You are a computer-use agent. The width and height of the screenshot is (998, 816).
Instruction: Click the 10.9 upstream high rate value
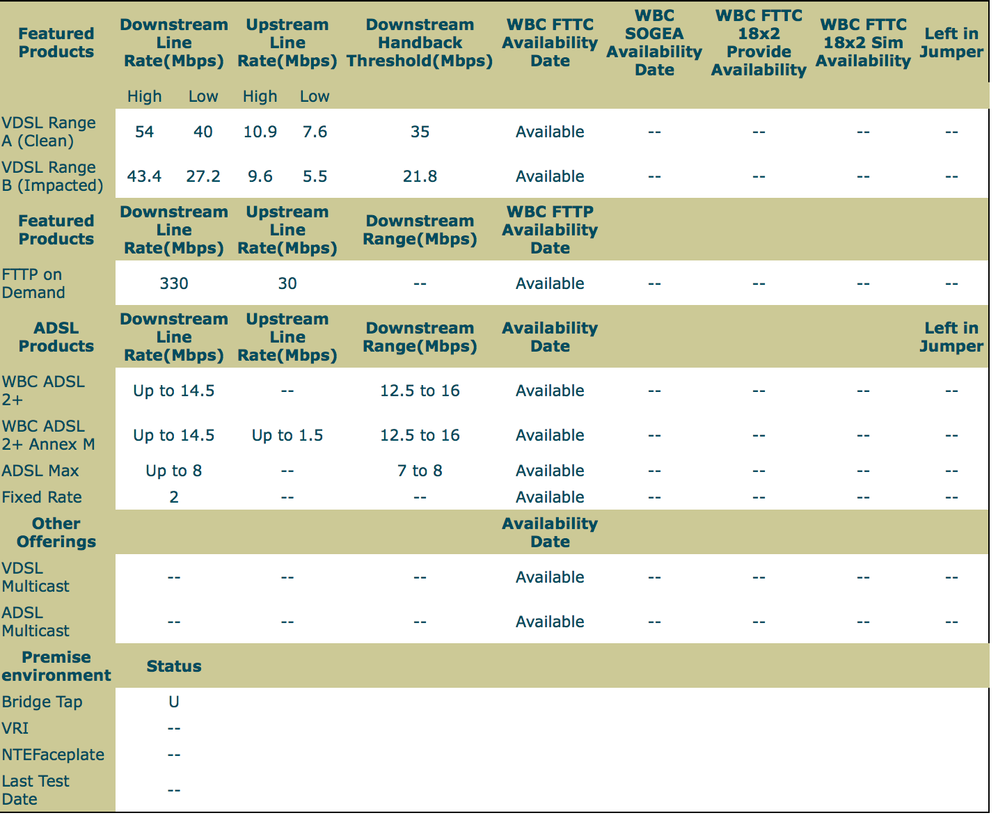(x=260, y=132)
